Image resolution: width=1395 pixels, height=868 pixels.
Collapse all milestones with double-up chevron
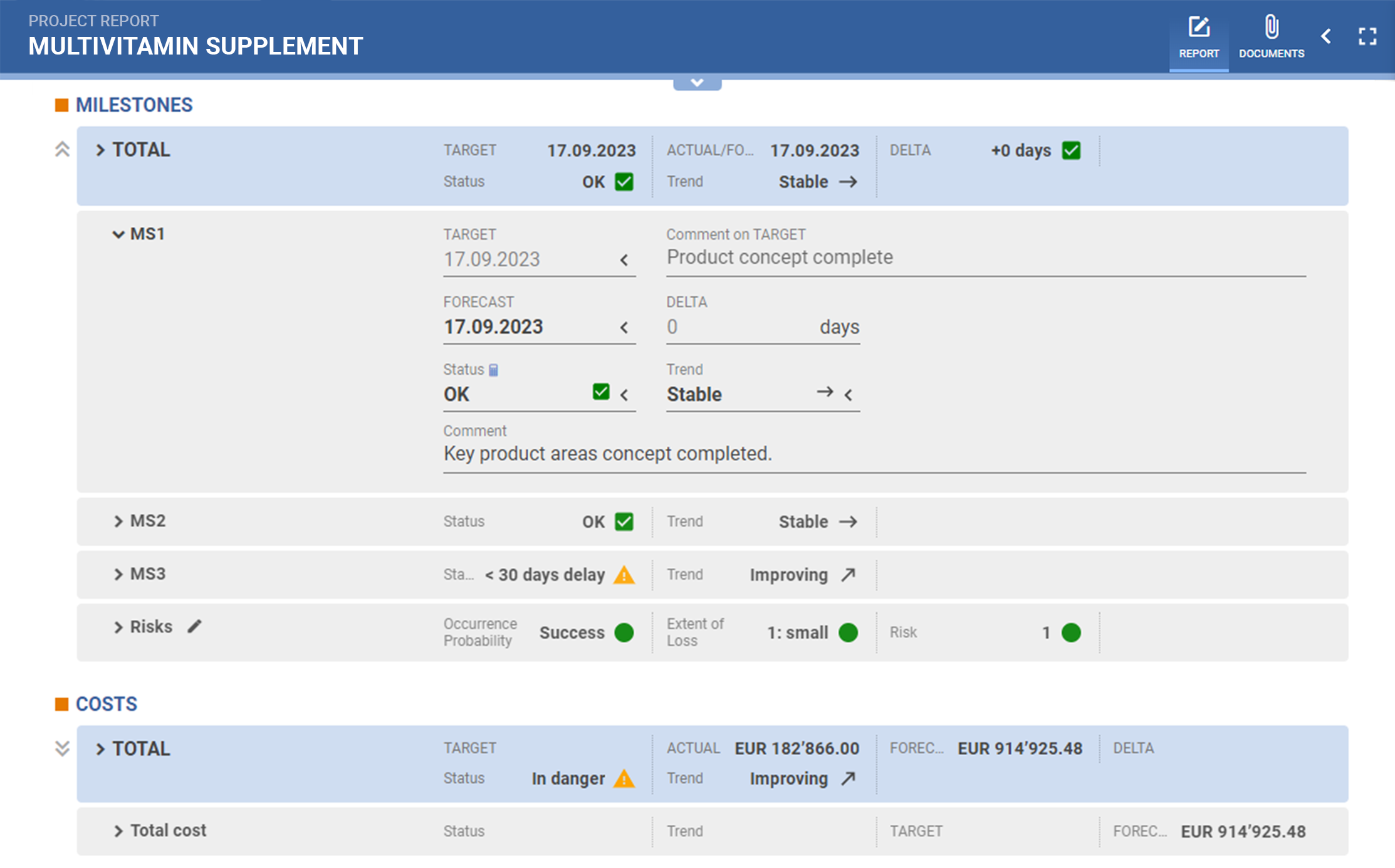(x=62, y=150)
